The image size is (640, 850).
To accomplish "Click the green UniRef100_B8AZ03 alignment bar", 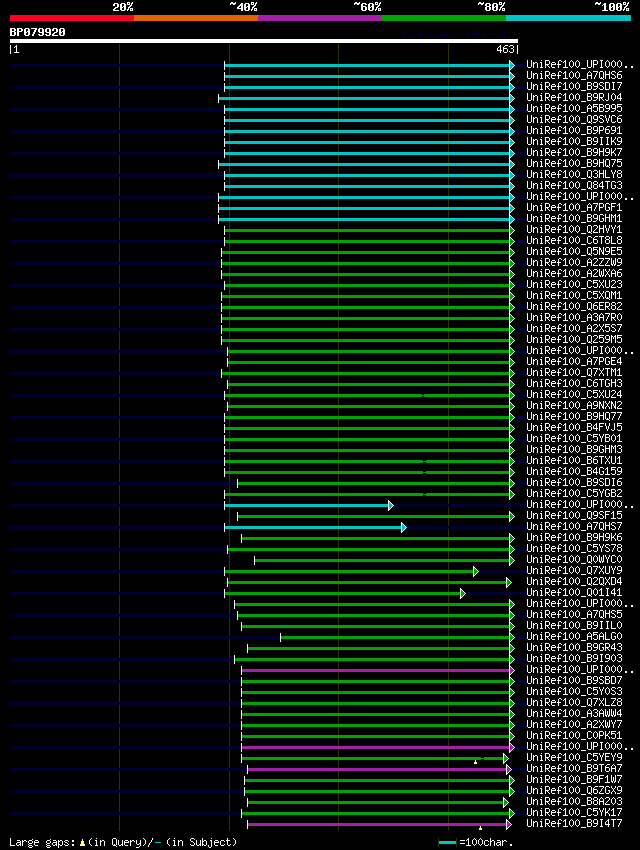I will [378, 802].
